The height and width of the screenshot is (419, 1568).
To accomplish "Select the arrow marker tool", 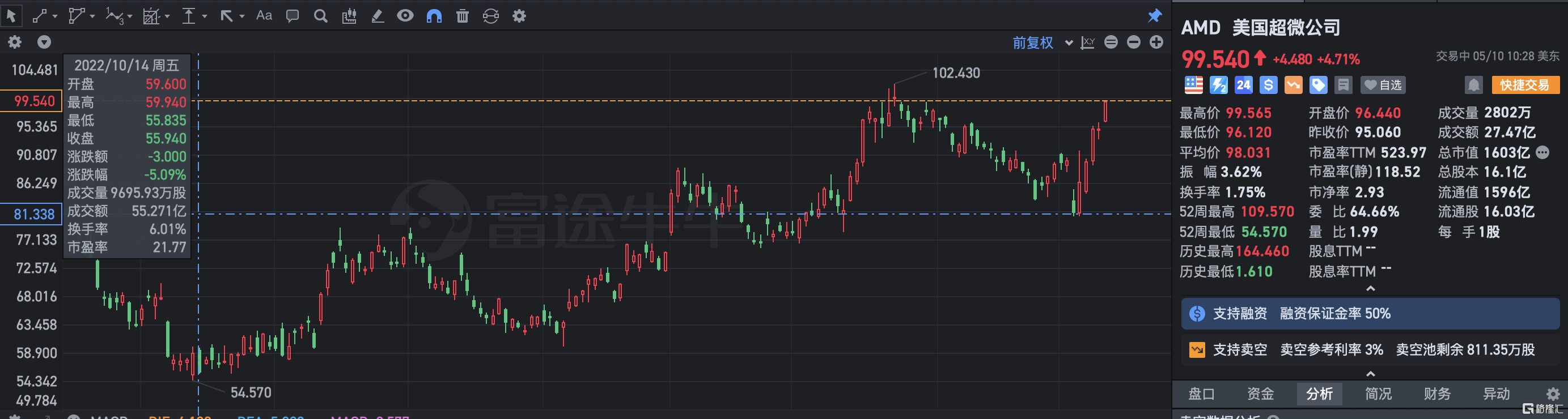I will pyautogui.click(x=226, y=16).
